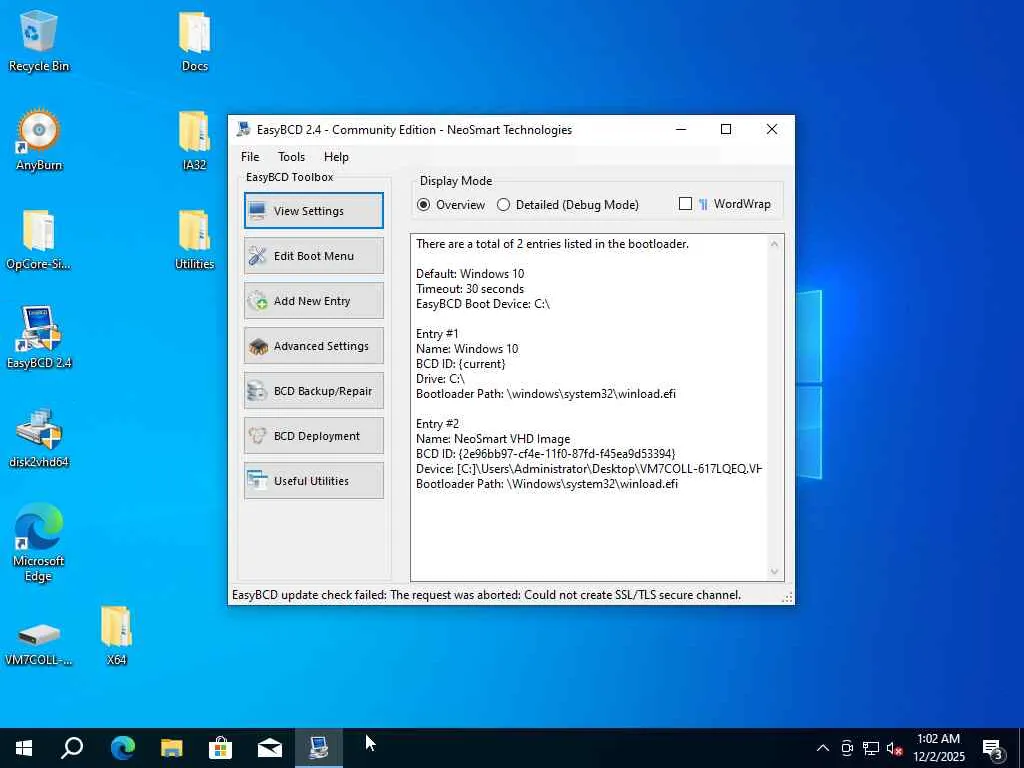This screenshot has width=1024, height=768.
Task: Click the 'Timeout: 30 seconds' line
Action: (470, 289)
